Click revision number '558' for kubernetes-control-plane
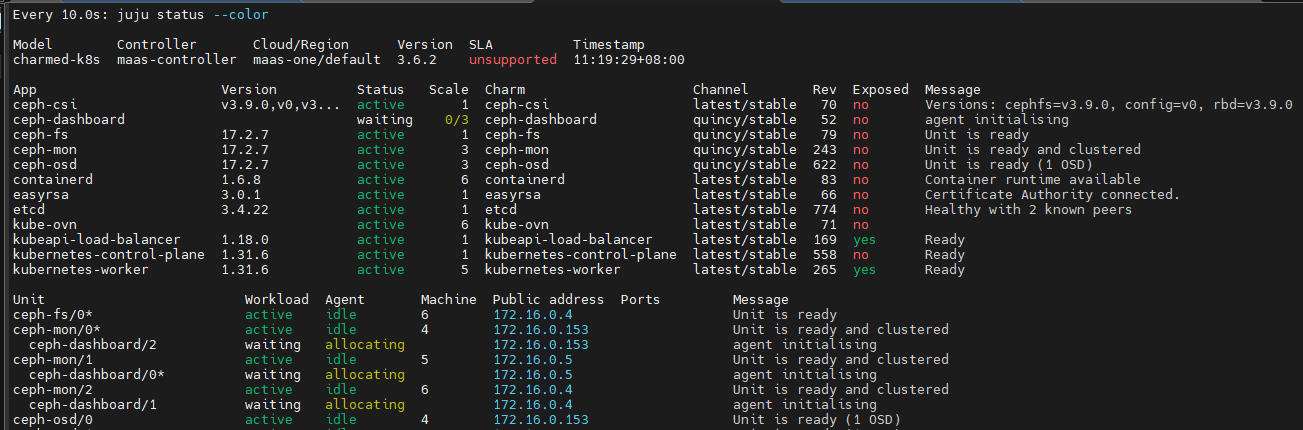 point(825,255)
